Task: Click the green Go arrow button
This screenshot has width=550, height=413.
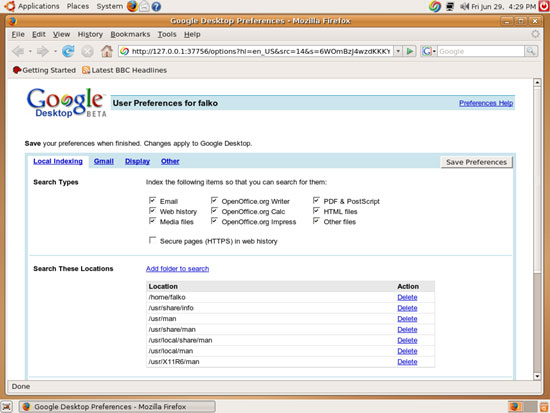Action: (x=409, y=51)
